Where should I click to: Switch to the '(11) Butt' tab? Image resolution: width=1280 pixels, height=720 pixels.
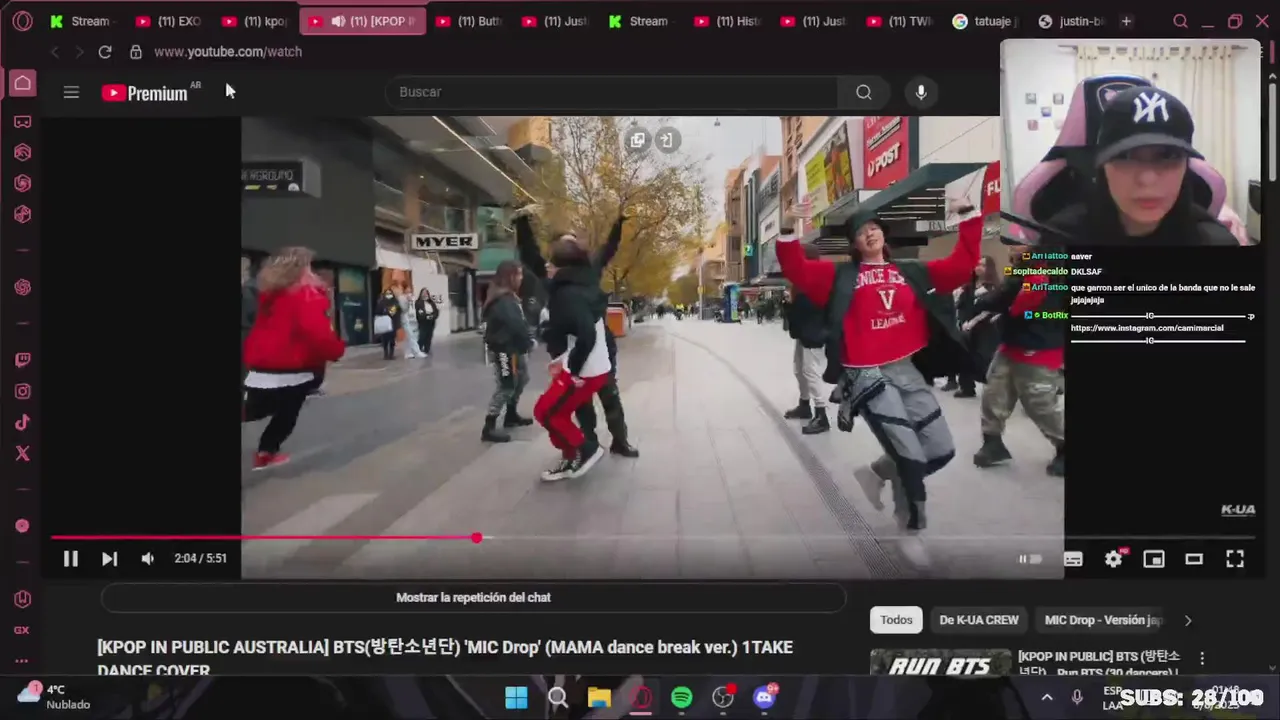pyautogui.click(x=468, y=21)
